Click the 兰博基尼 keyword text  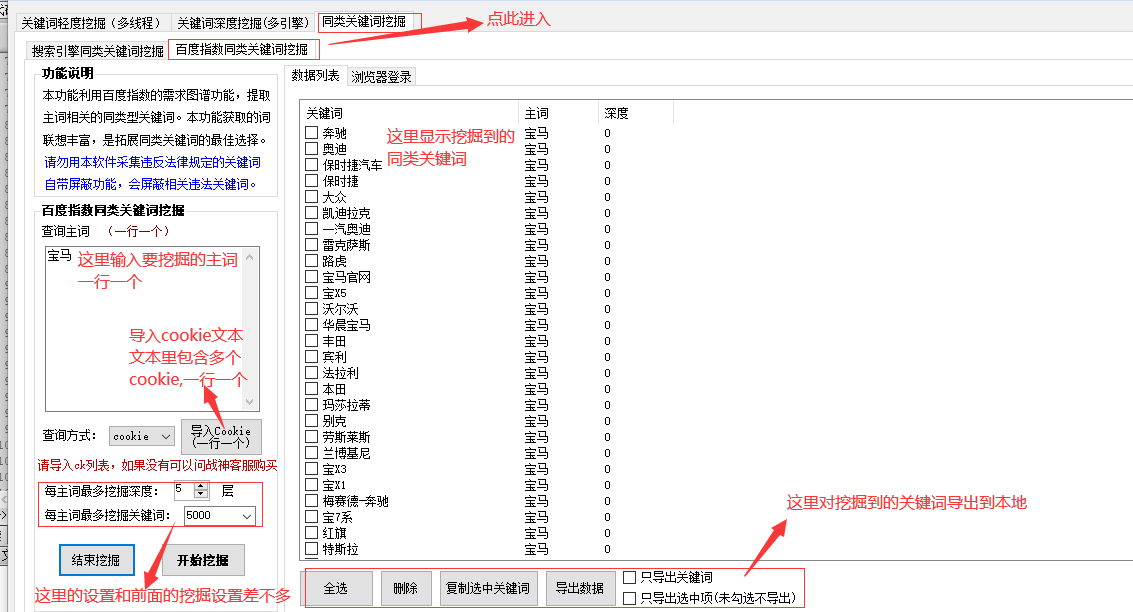(x=346, y=453)
